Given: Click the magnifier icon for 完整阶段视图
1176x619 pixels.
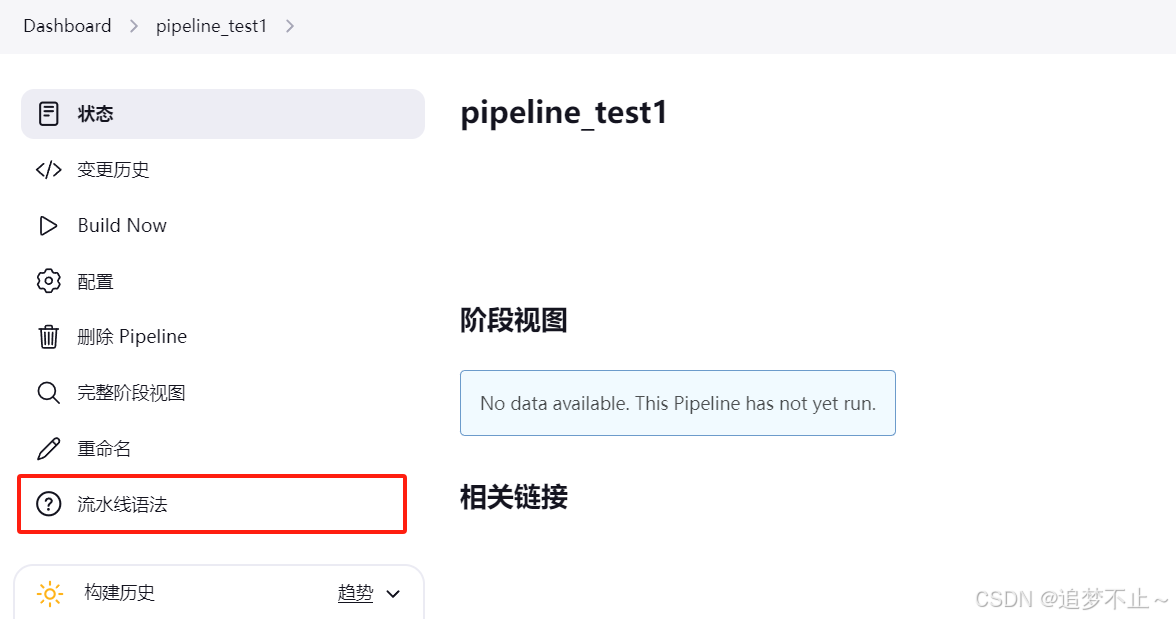Looking at the screenshot, I should 49,392.
